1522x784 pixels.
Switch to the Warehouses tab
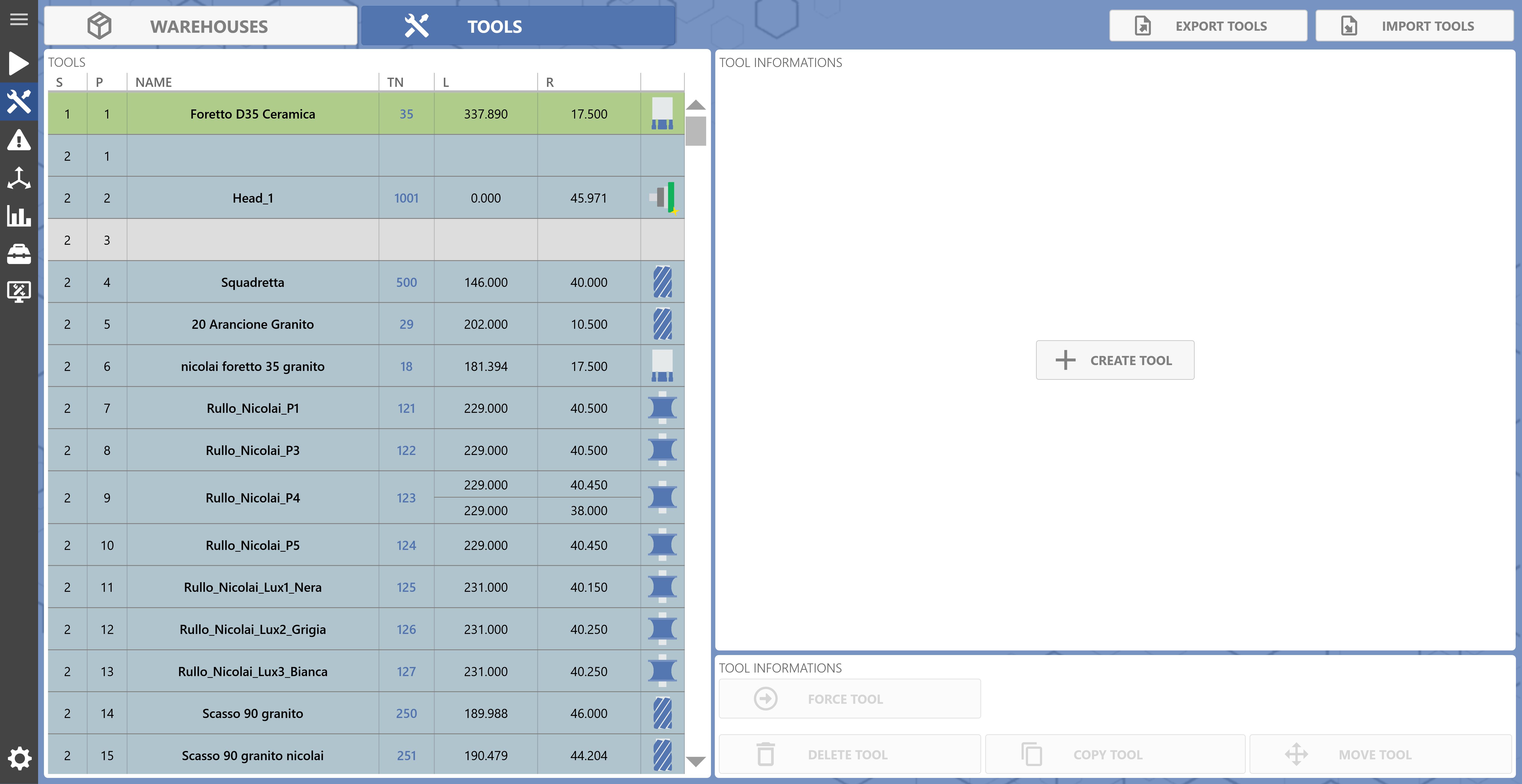coord(201,26)
